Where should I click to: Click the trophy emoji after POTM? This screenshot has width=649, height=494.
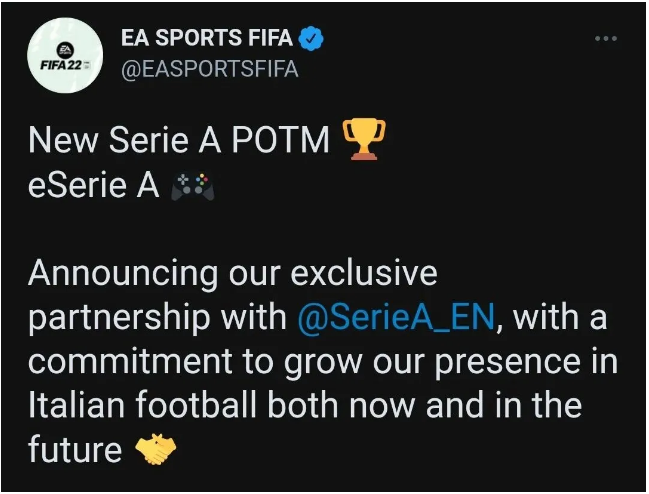[x=364, y=139]
